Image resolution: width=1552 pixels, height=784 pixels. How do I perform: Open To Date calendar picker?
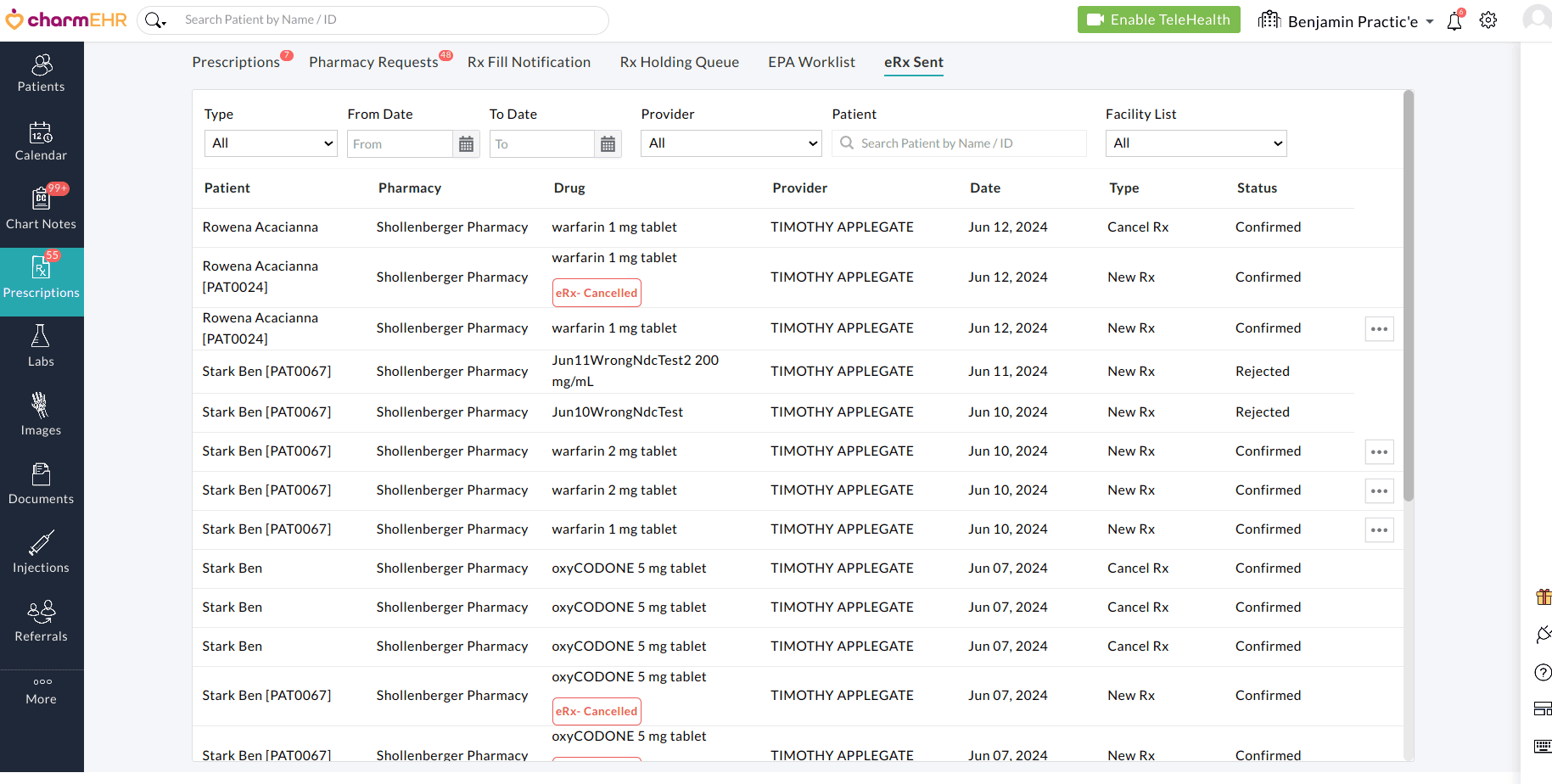608,144
